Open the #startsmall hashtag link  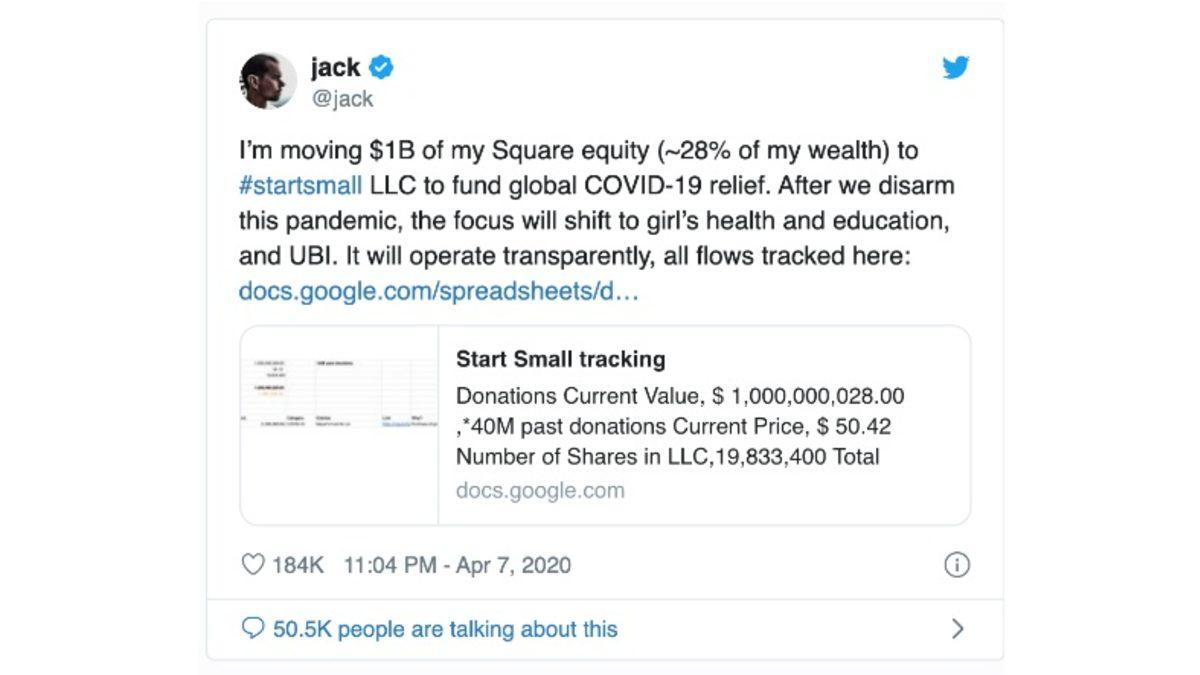(300, 185)
